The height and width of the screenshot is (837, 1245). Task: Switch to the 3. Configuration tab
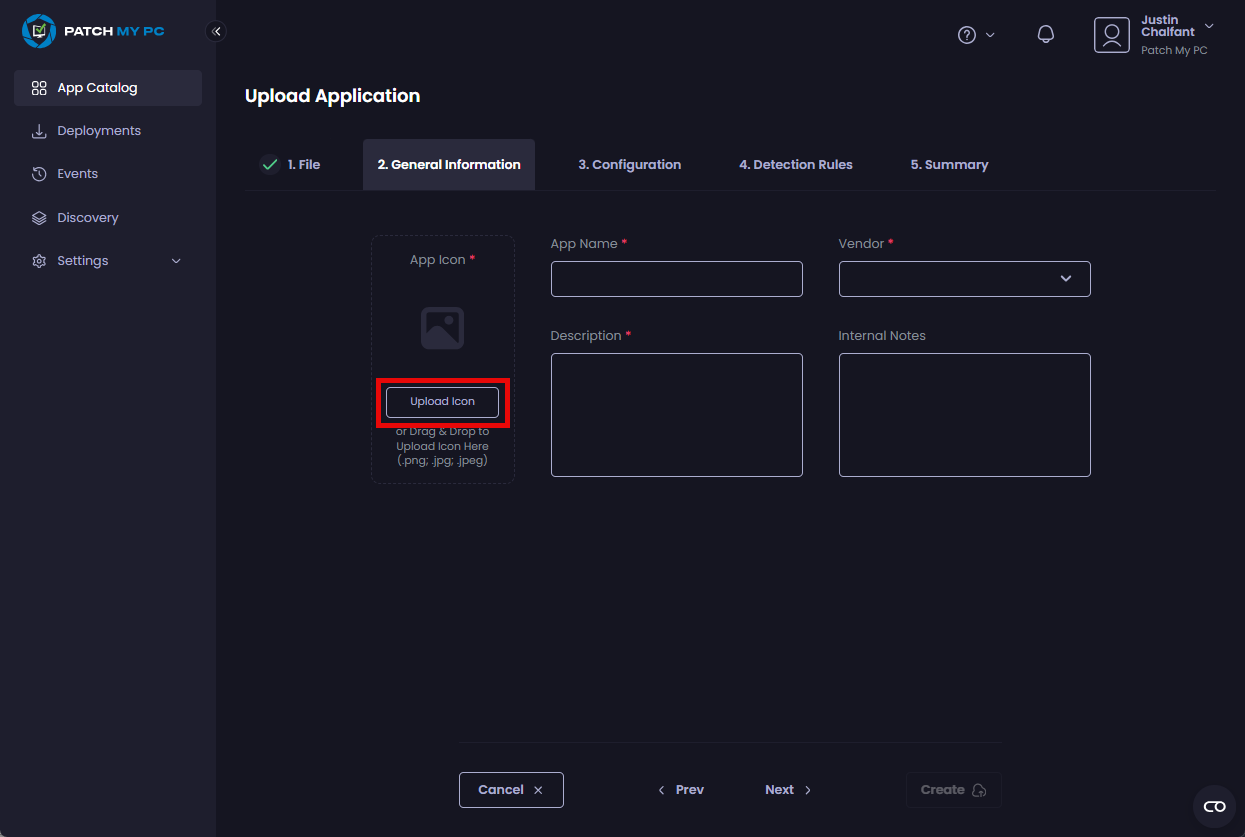(629, 165)
